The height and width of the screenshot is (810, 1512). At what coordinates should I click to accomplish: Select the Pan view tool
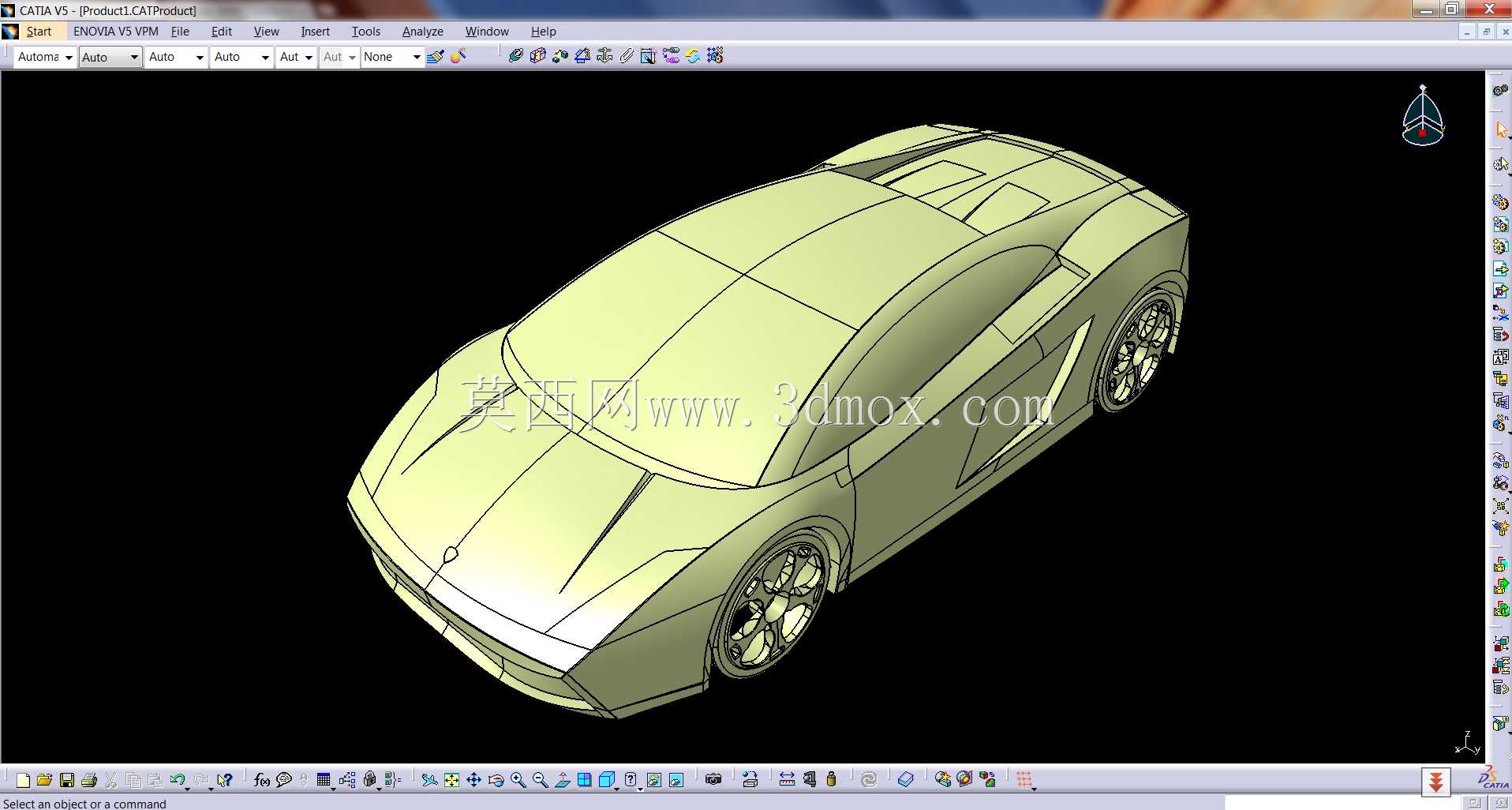click(x=473, y=780)
